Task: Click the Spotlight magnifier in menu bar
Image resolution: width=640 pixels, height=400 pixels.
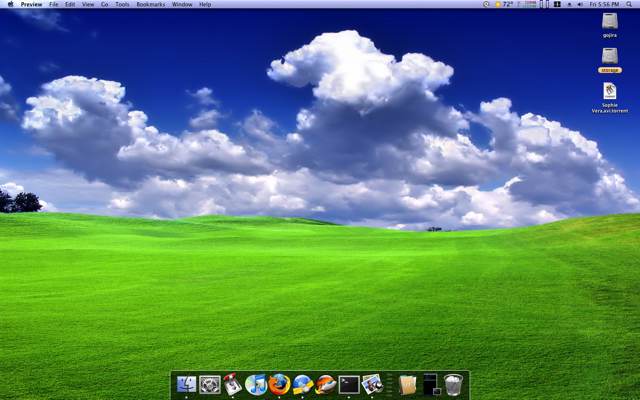Action: pyautogui.click(x=629, y=4)
